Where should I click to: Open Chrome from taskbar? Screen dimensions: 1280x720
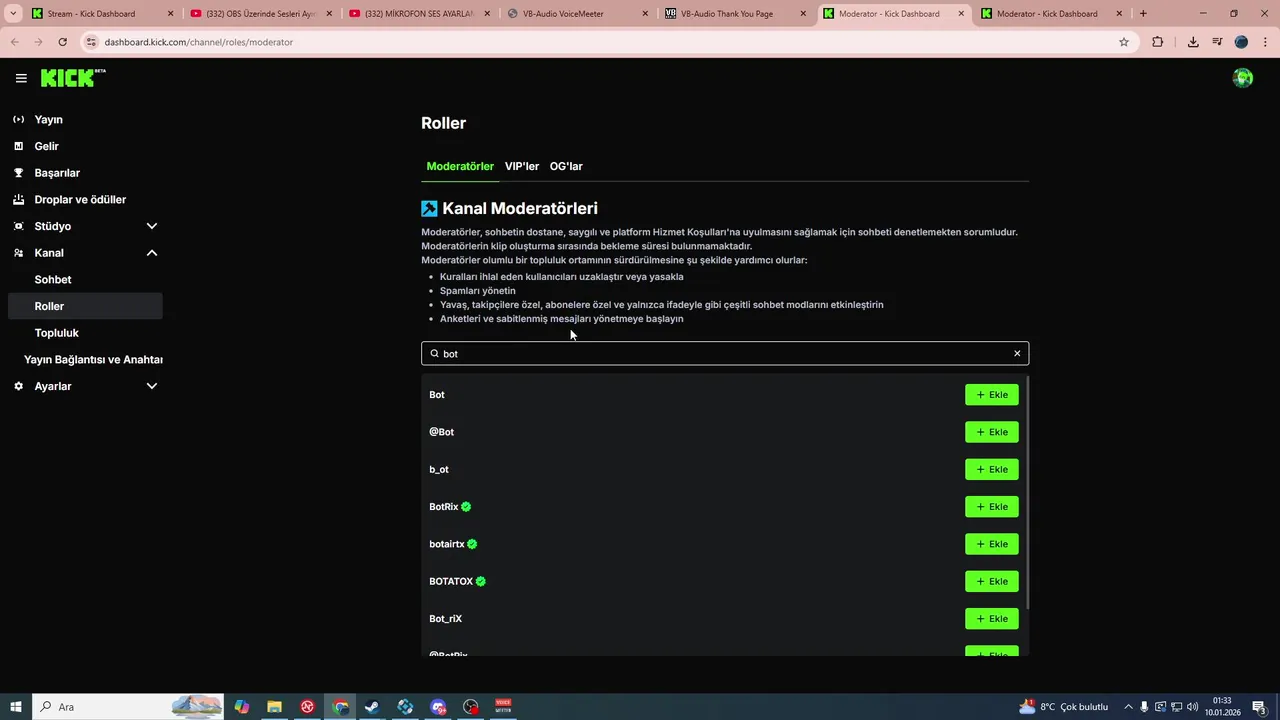pos(340,707)
